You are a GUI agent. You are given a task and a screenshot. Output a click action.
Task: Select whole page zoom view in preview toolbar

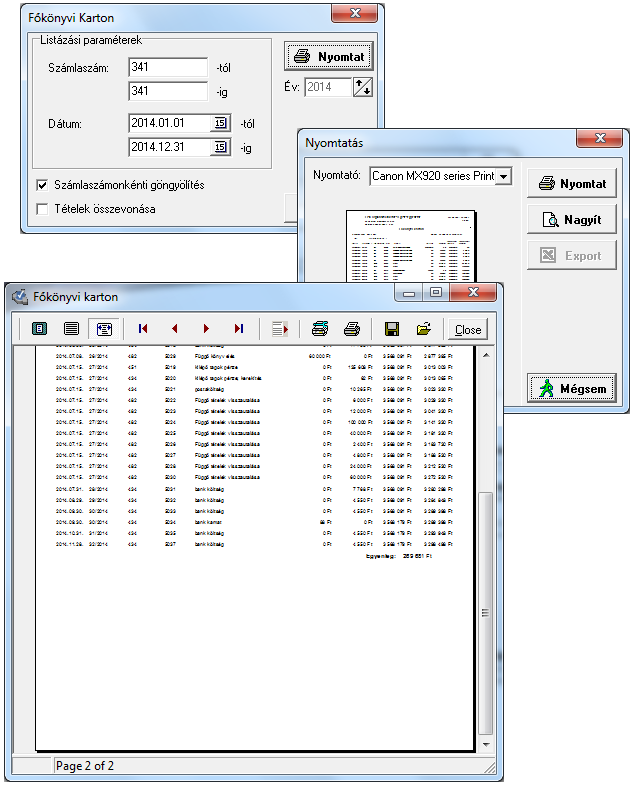(39, 329)
